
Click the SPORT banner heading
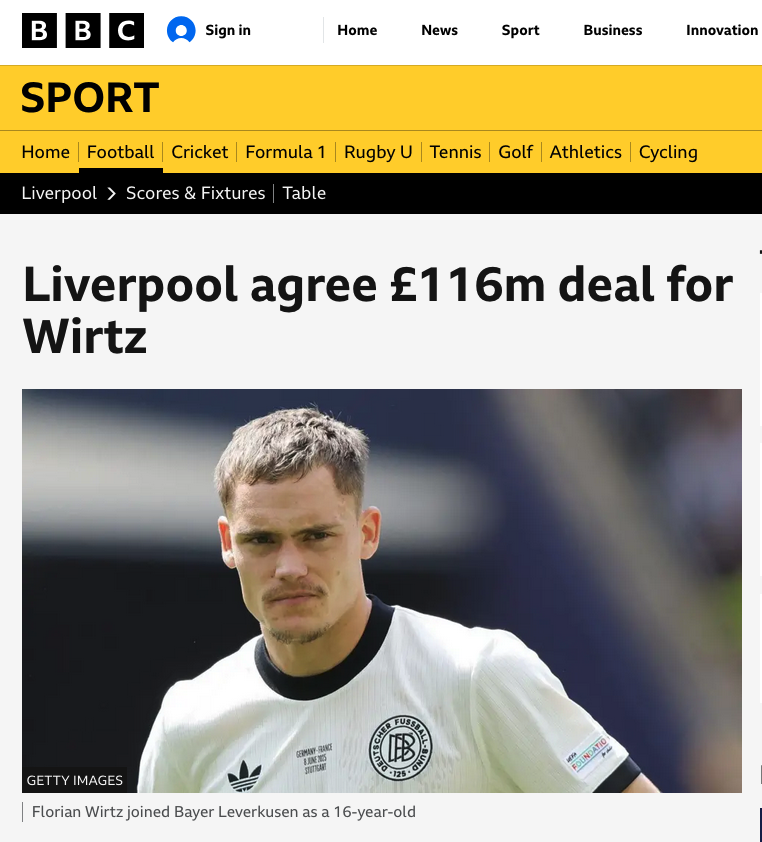coord(90,98)
